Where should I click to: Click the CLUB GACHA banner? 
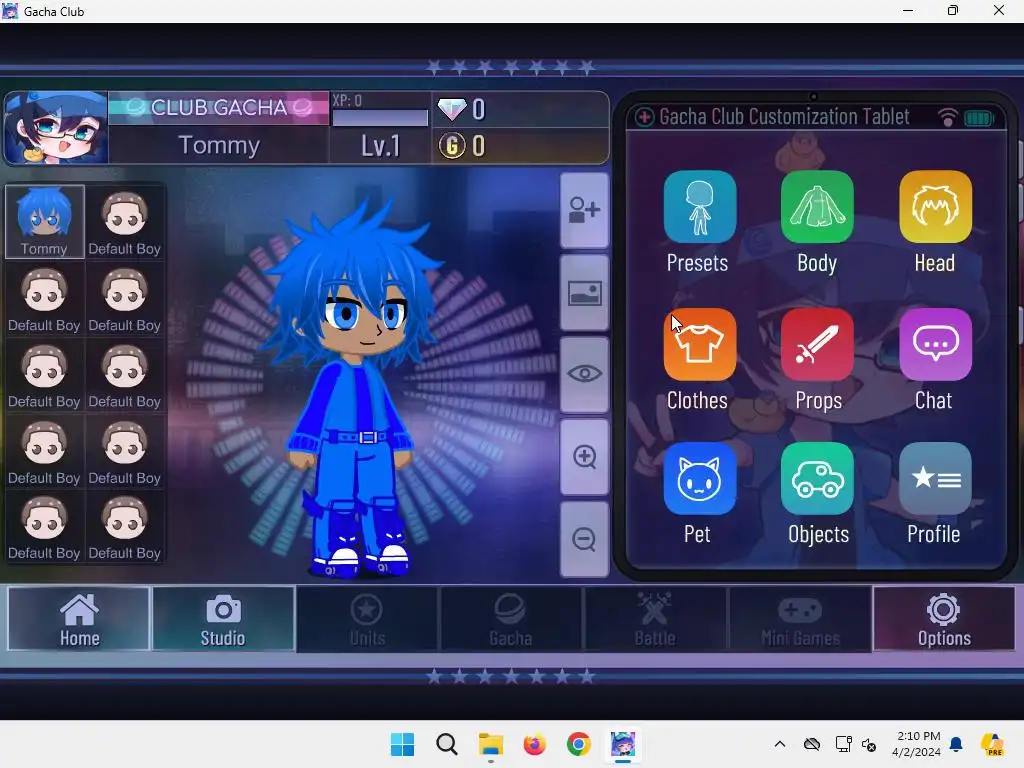pos(219,108)
